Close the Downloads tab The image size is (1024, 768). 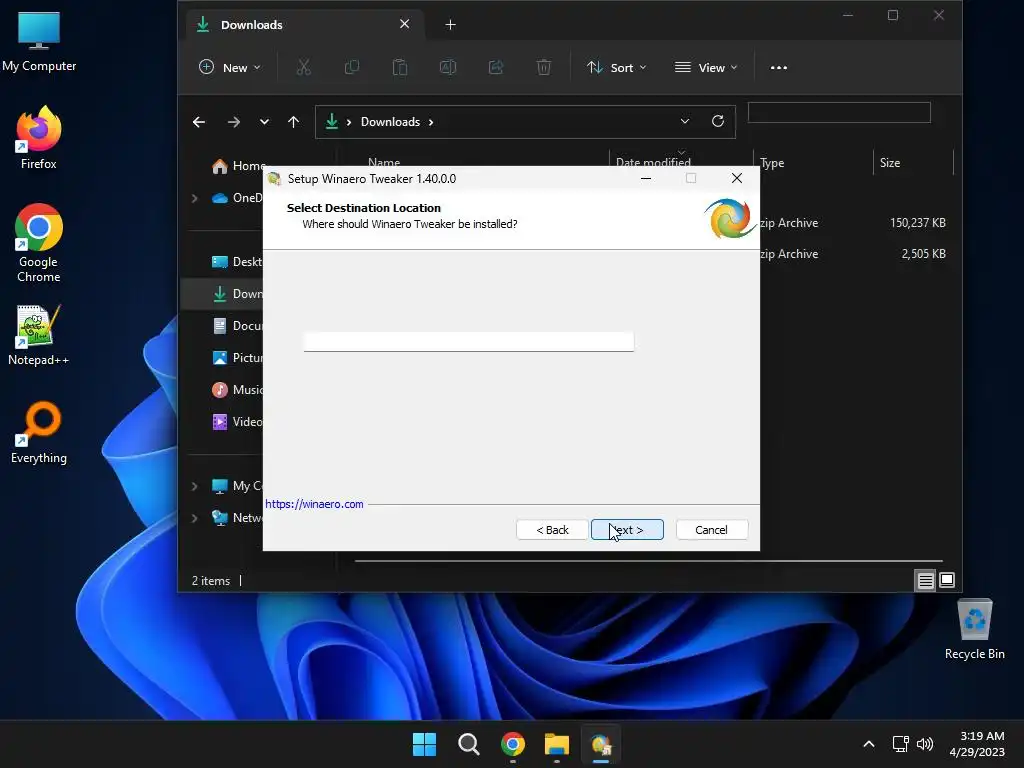pyautogui.click(x=405, y=24)
